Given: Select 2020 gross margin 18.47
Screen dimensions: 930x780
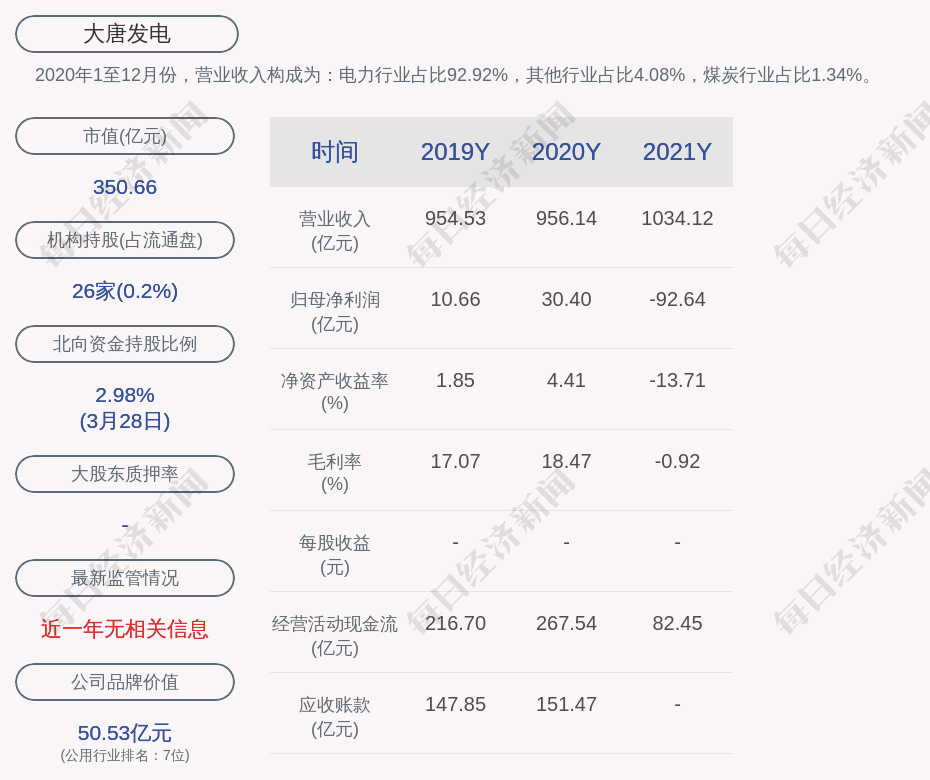Looking at the screenshot, I should pyautogui.click(x=566, y=461).
